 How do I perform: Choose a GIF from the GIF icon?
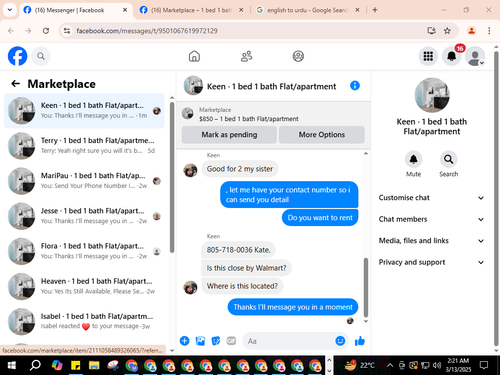(231, 341)
